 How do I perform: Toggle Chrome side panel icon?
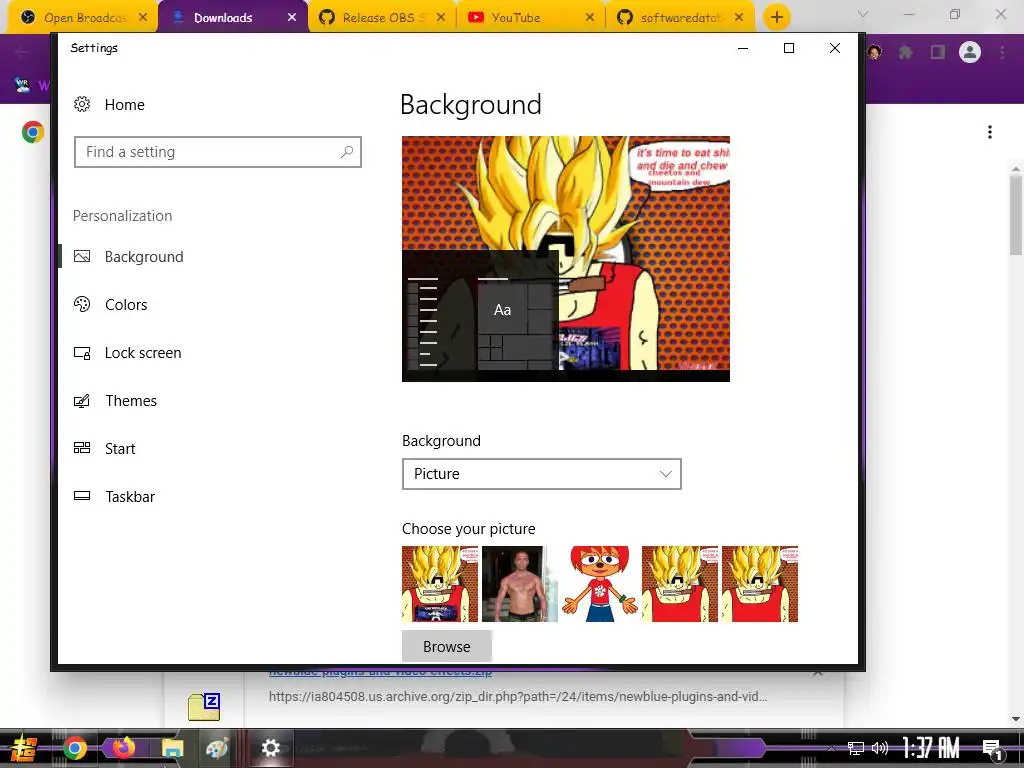pyautogui.click(x=938, y=52)
